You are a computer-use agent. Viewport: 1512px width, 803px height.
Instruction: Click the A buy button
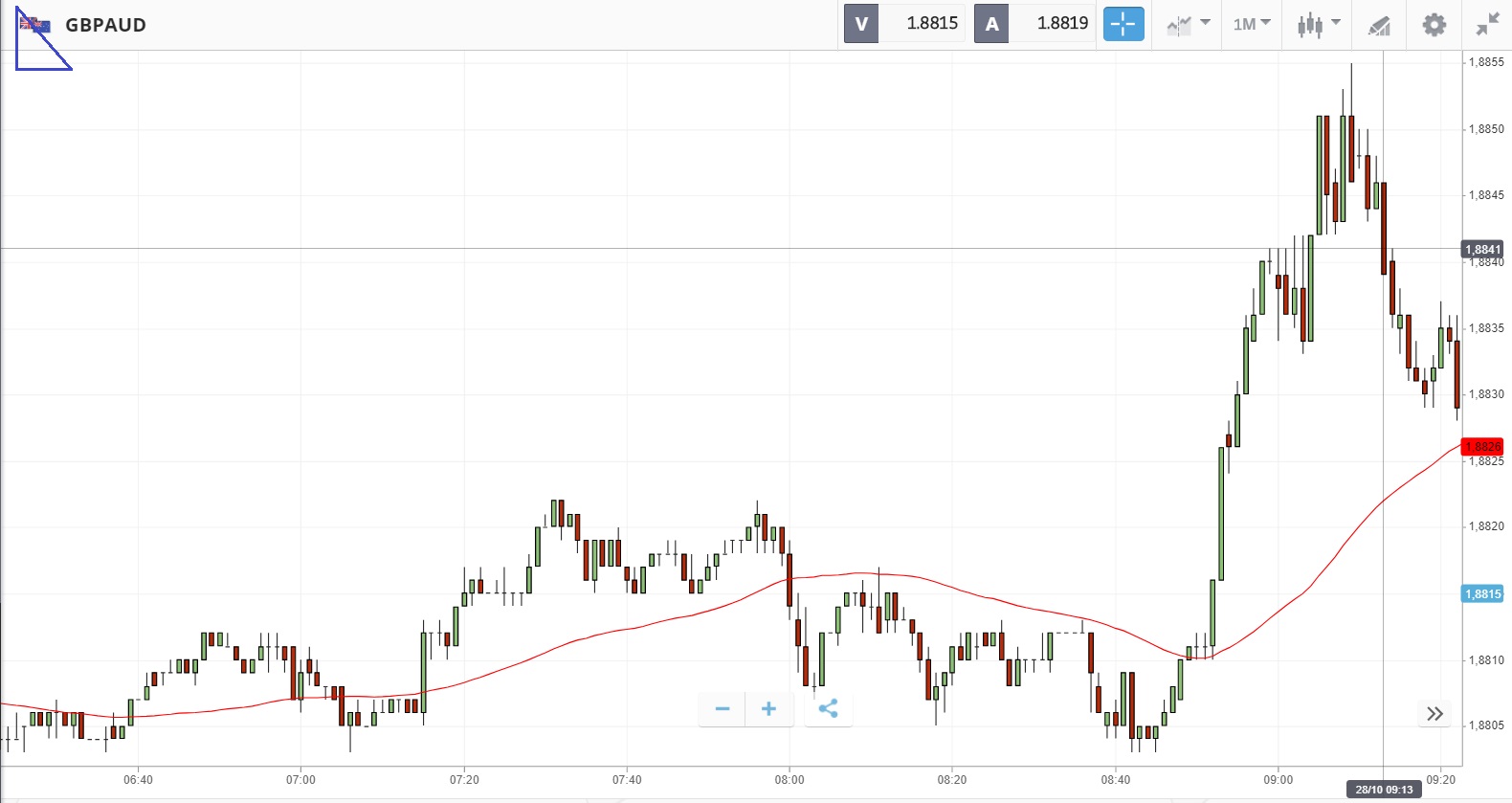coord(991,24)
